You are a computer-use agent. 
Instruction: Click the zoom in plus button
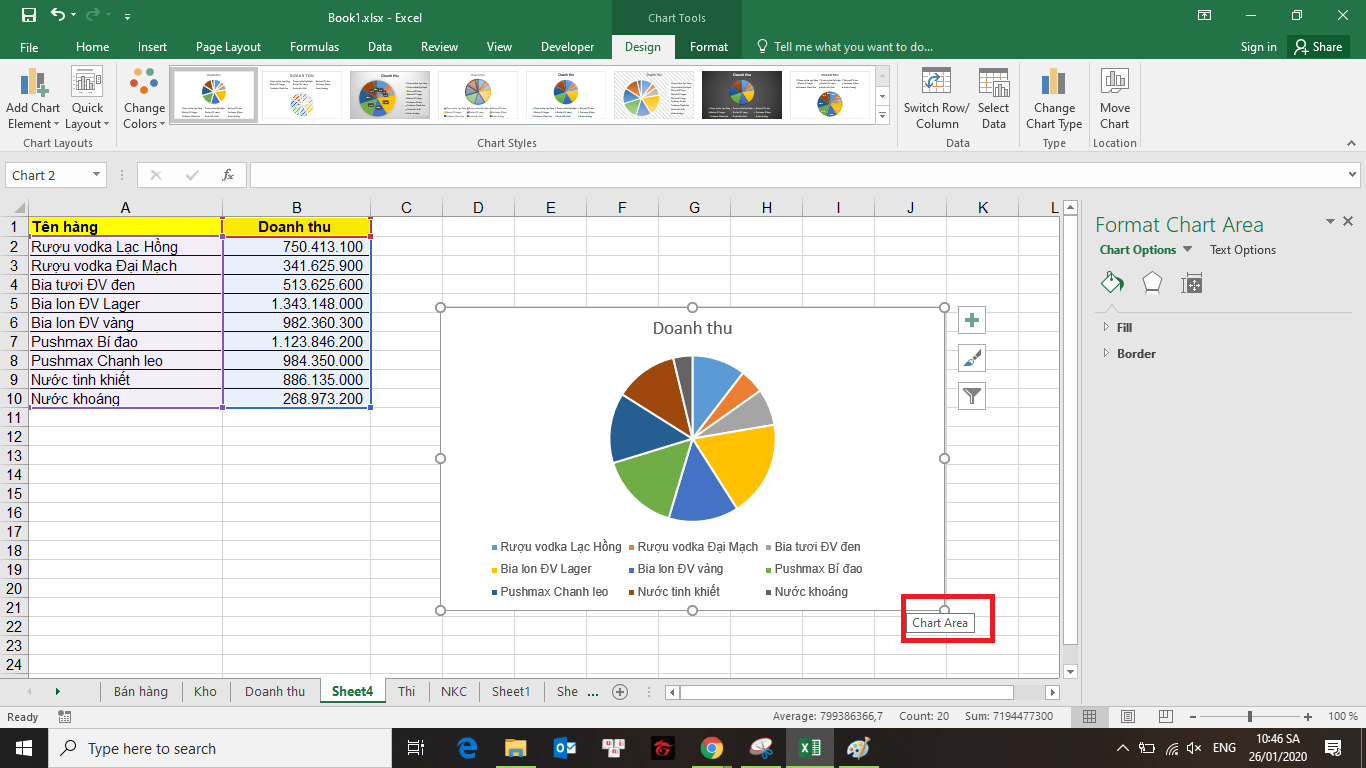(1308, 717)
